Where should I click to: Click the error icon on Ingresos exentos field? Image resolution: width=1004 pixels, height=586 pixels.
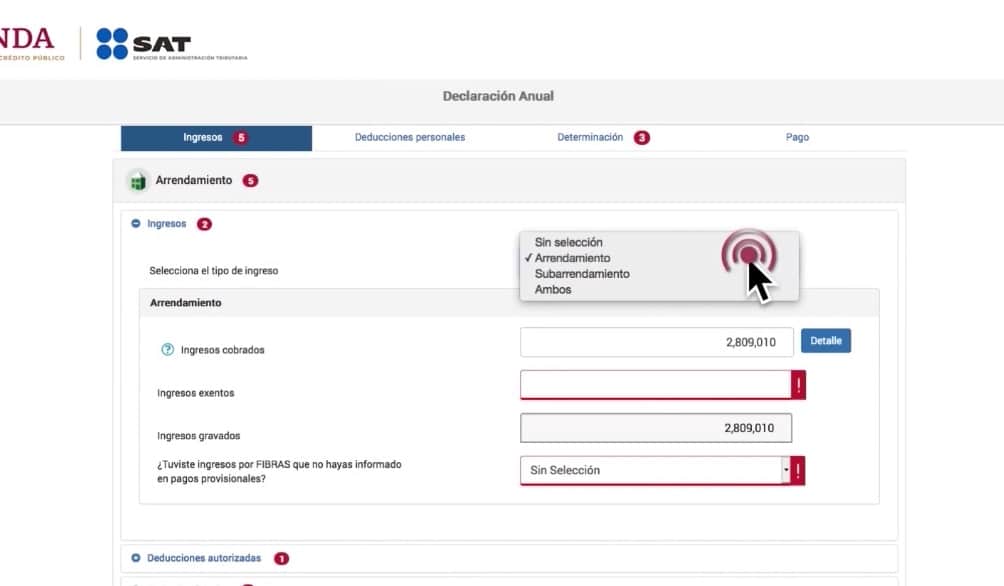coord(798,385)
